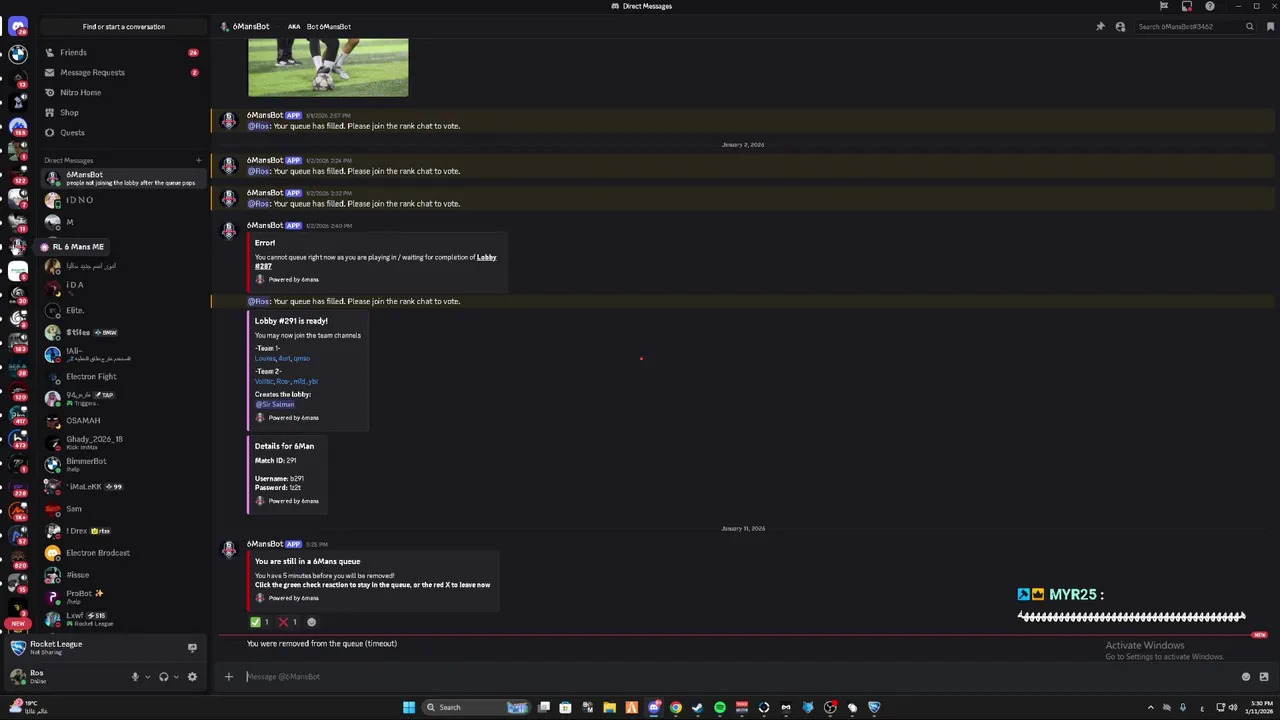Image resolution: width=1280 pixels, height=720 pixels.
Task: Add a reaction with smiley icon
Action: (311, 622)
